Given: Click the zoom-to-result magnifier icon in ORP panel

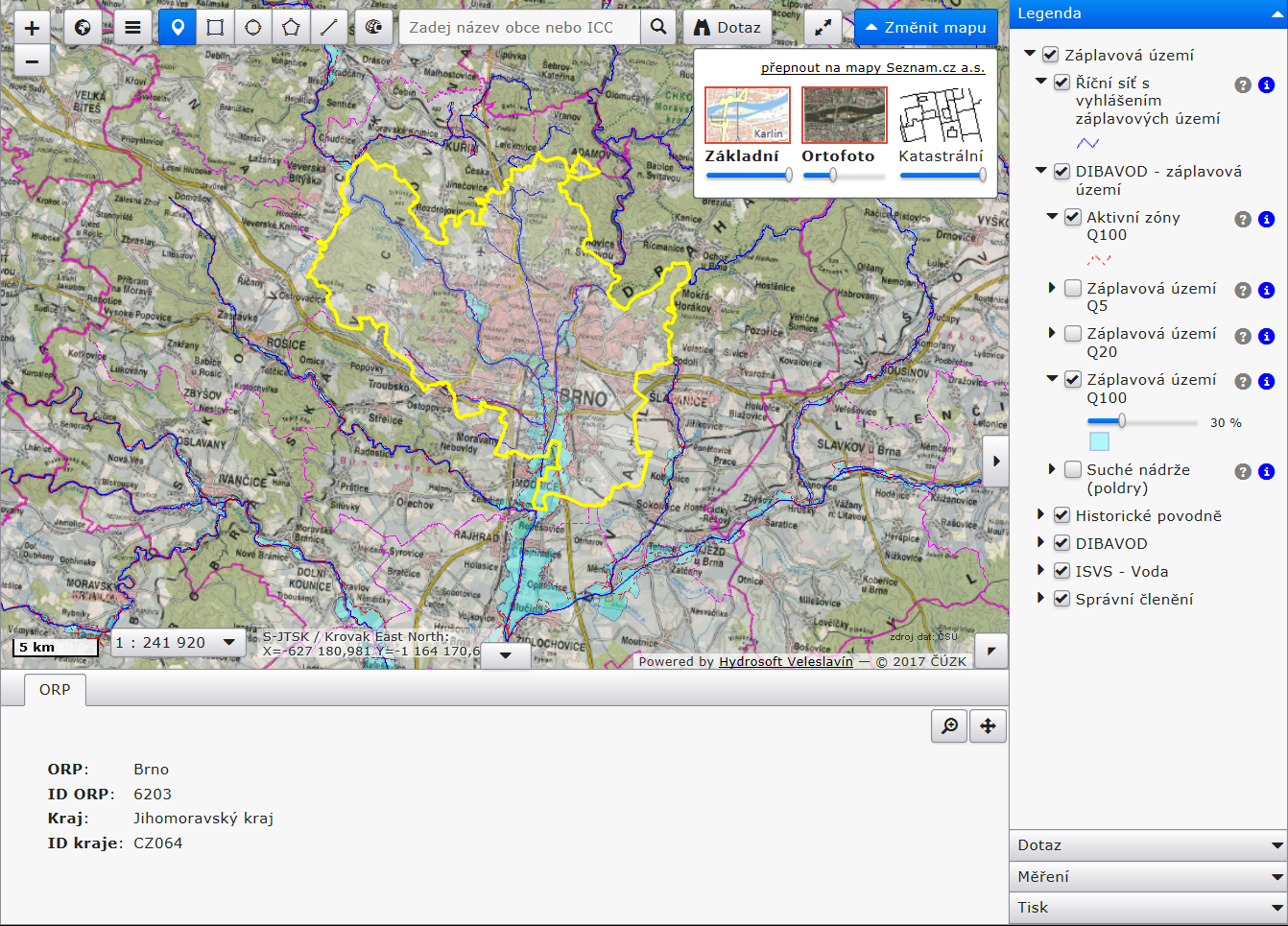Looking at the screenshot, I should point(949,726).
